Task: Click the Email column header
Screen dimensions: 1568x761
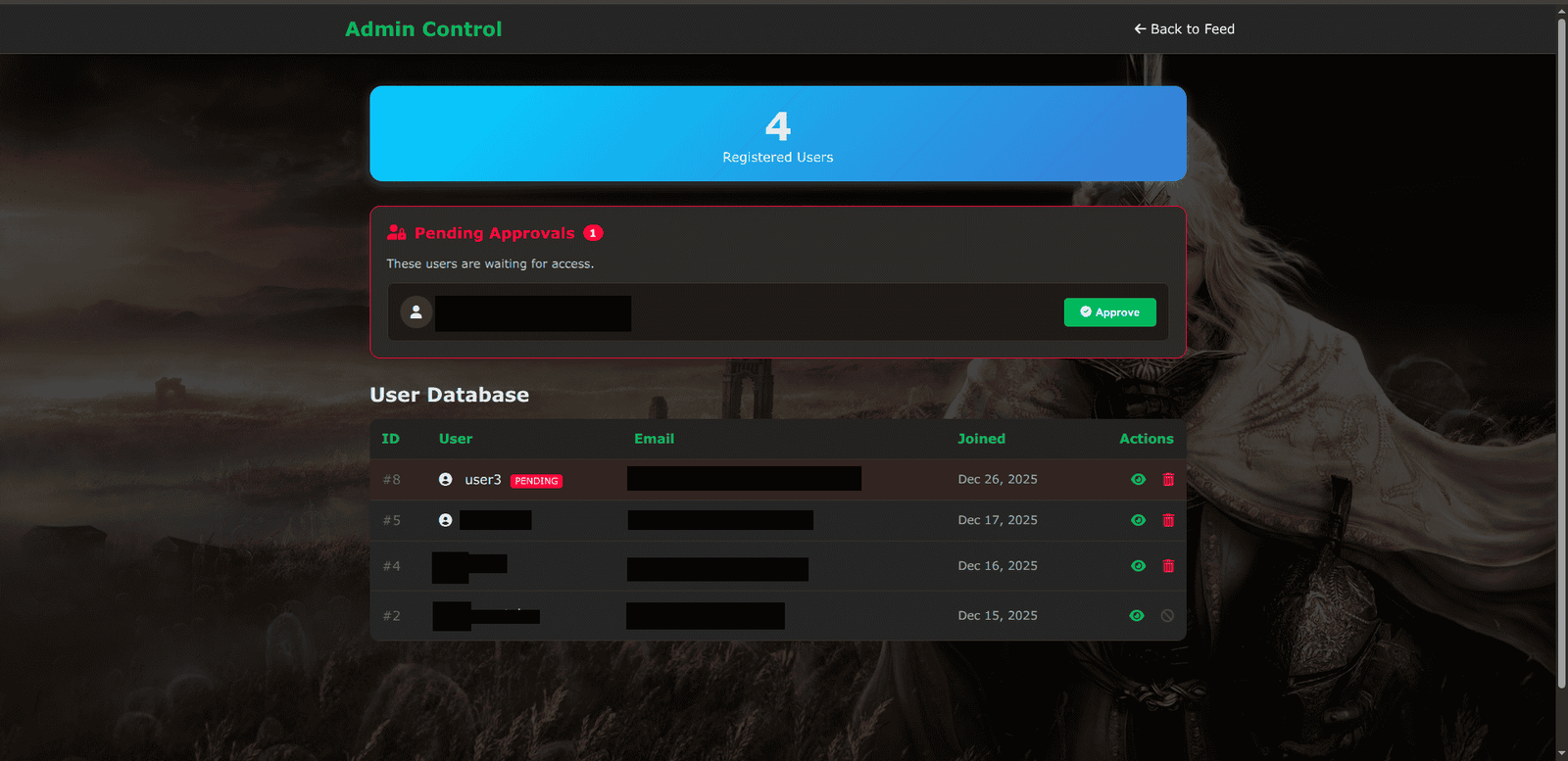Action: pos(655,439)
